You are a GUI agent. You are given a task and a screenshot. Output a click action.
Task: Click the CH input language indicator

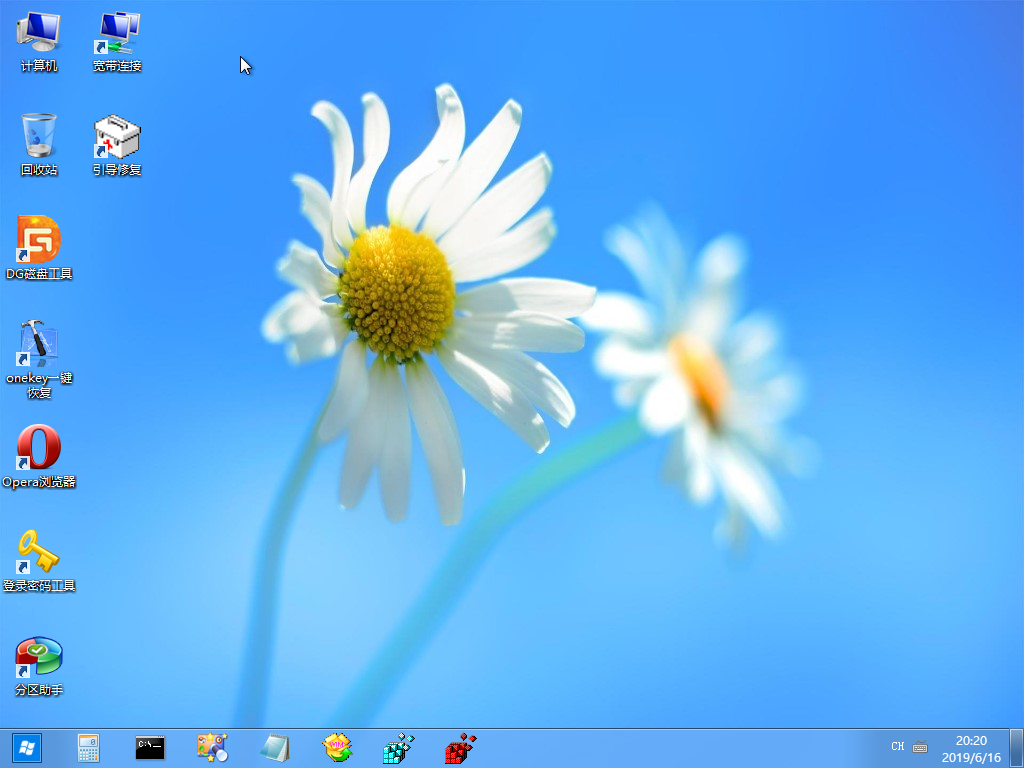[x=897, y=746]
